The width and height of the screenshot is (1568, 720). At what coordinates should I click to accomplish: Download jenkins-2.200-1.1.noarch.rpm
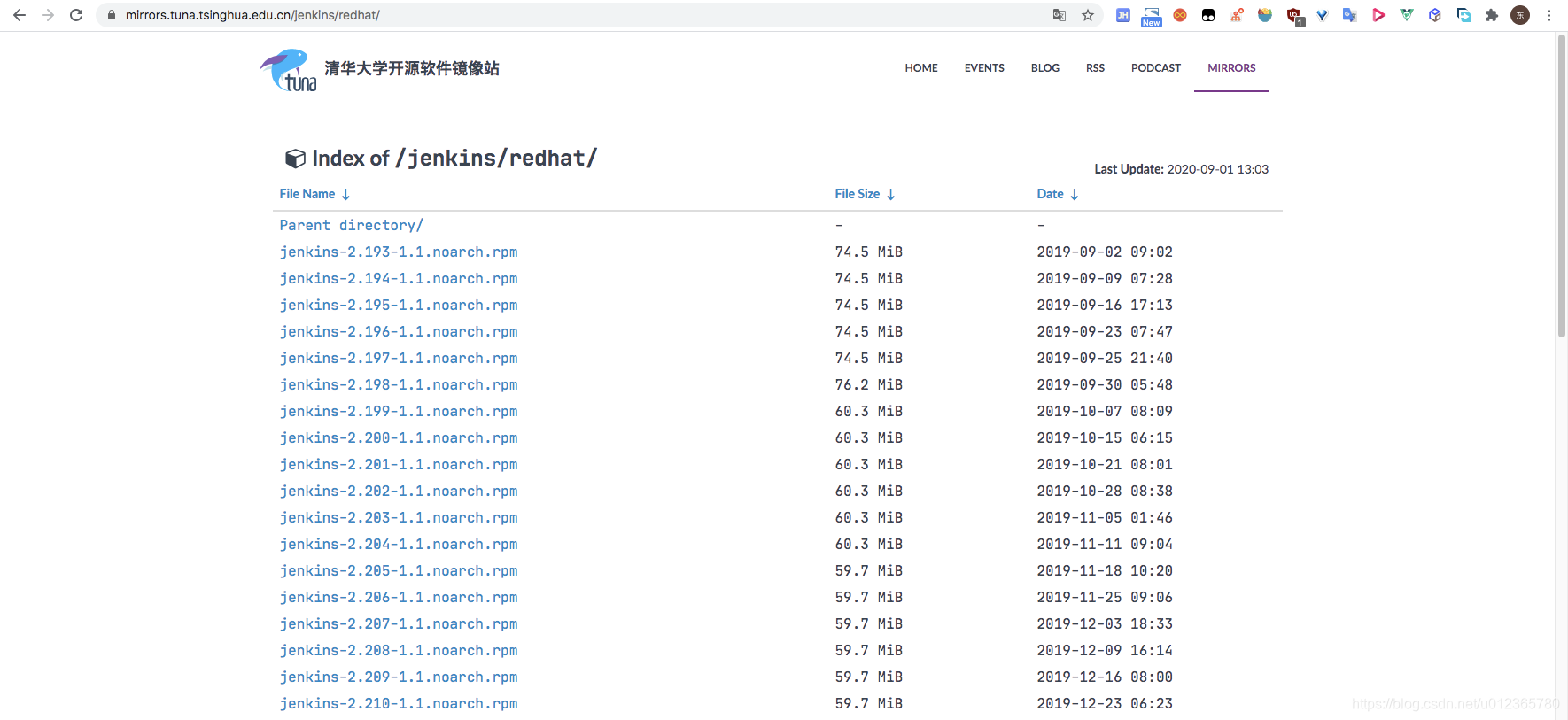click(x=399, y=437)
